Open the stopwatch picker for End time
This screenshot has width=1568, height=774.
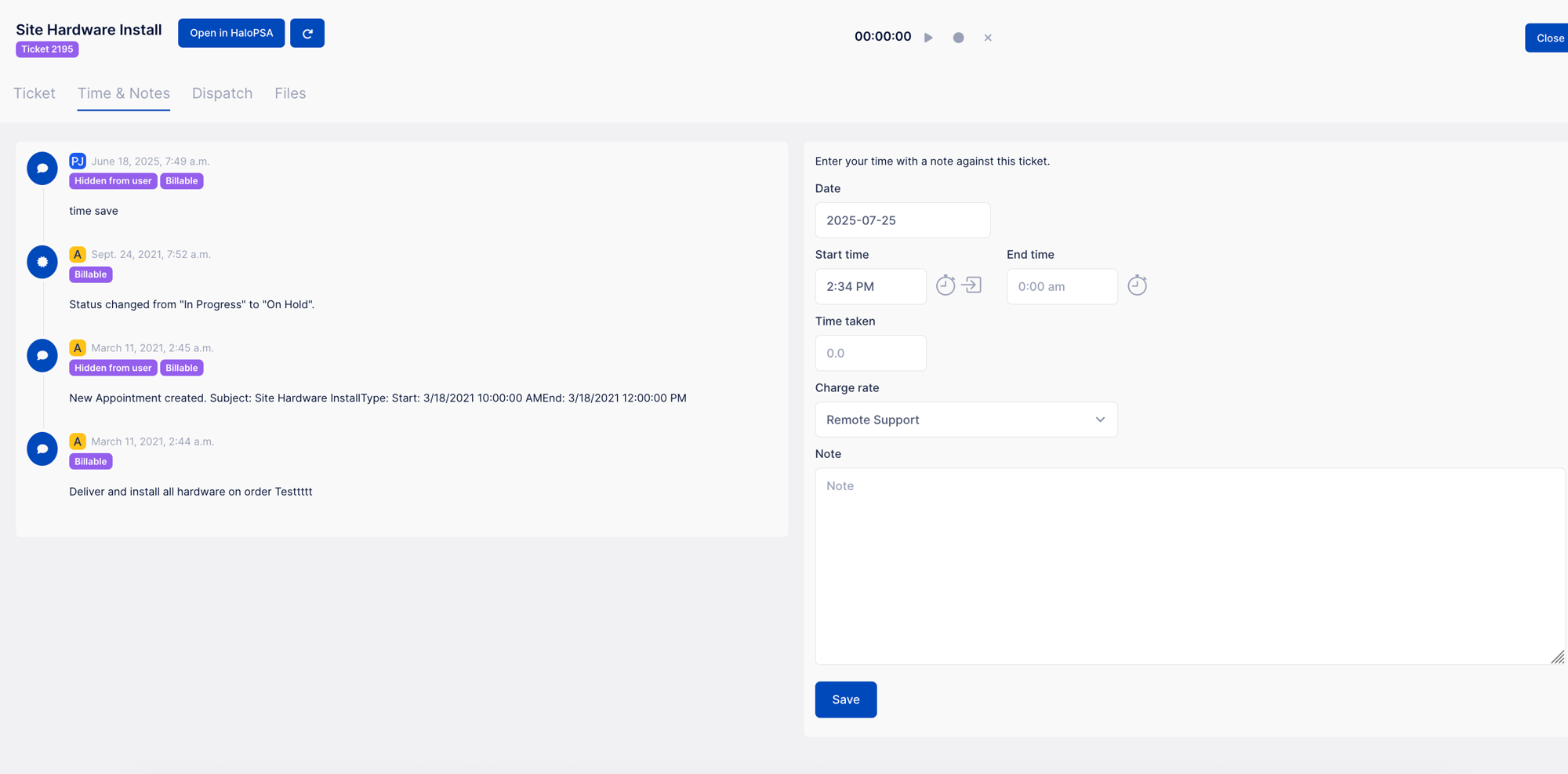click(1138, 285)
